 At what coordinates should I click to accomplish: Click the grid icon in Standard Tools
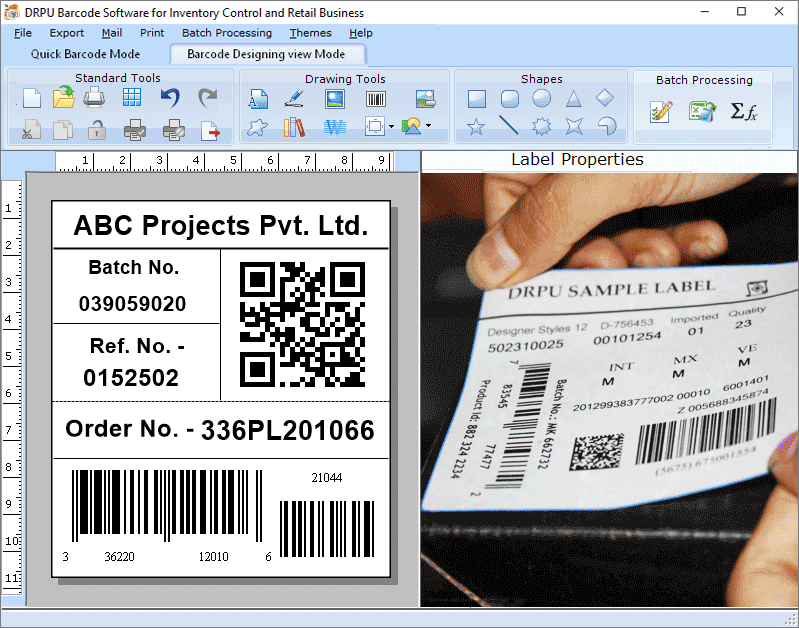tap(131, 97)
